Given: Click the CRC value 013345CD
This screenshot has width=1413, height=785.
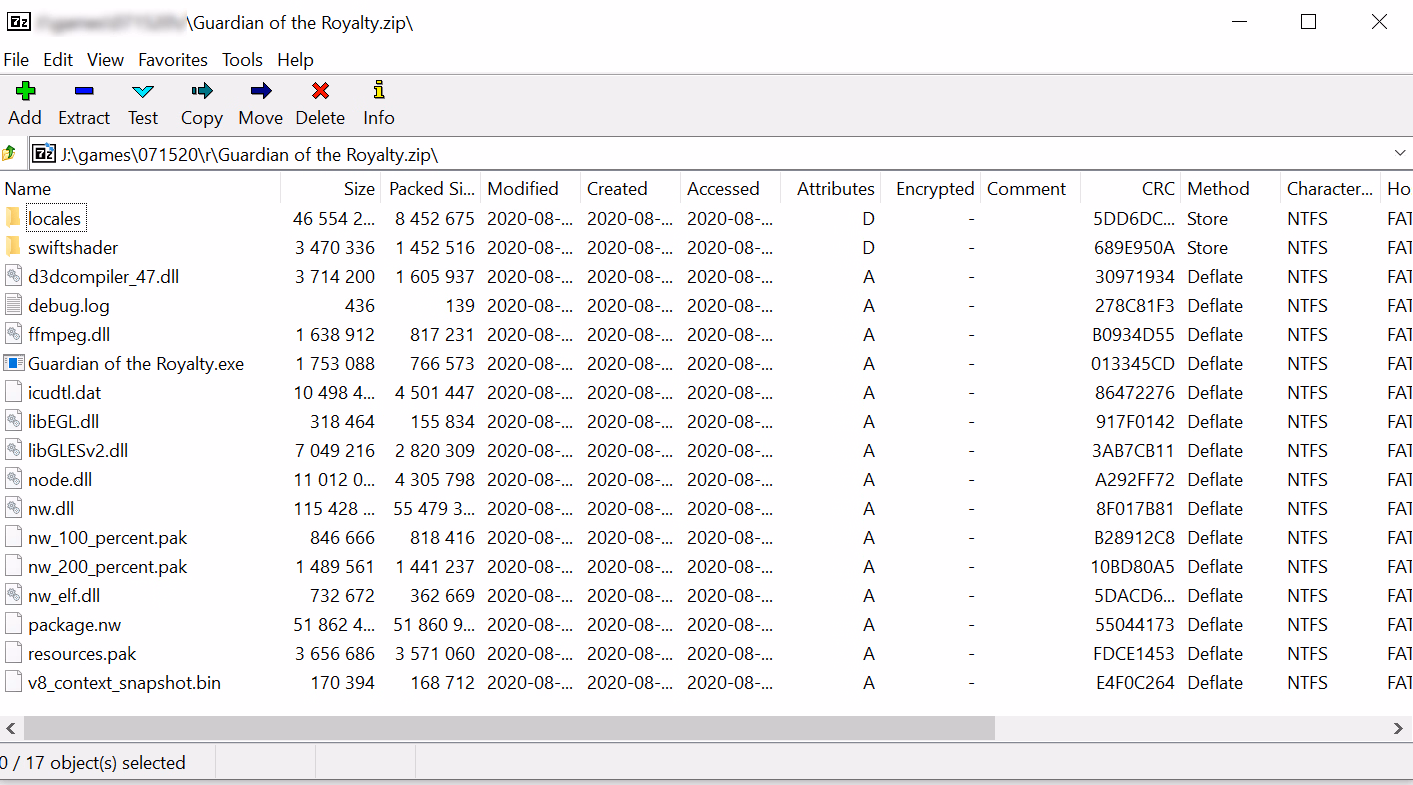Looking at the screenshot, I should point(1133,363).
